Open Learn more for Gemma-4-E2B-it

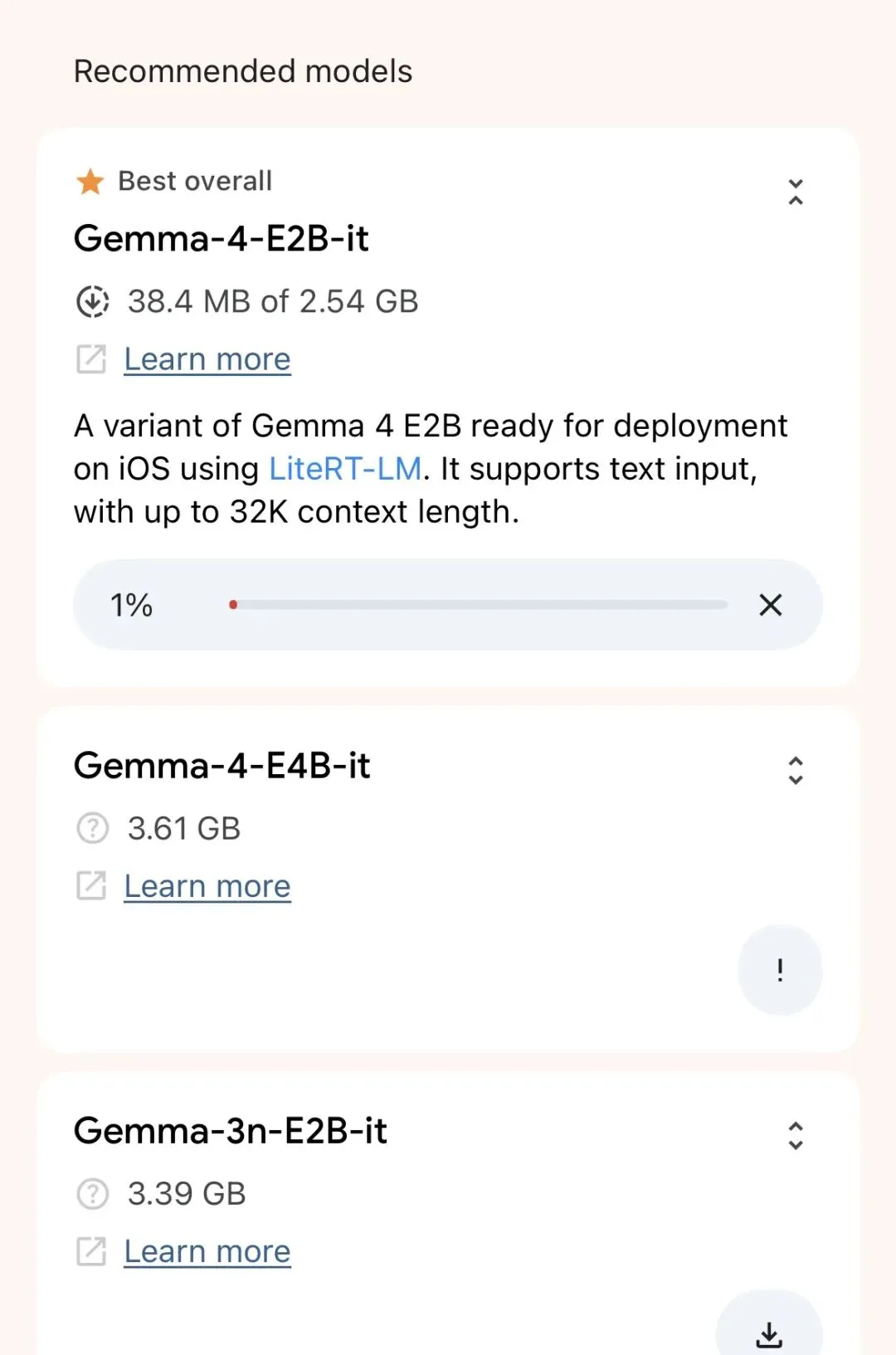(207, 359)
